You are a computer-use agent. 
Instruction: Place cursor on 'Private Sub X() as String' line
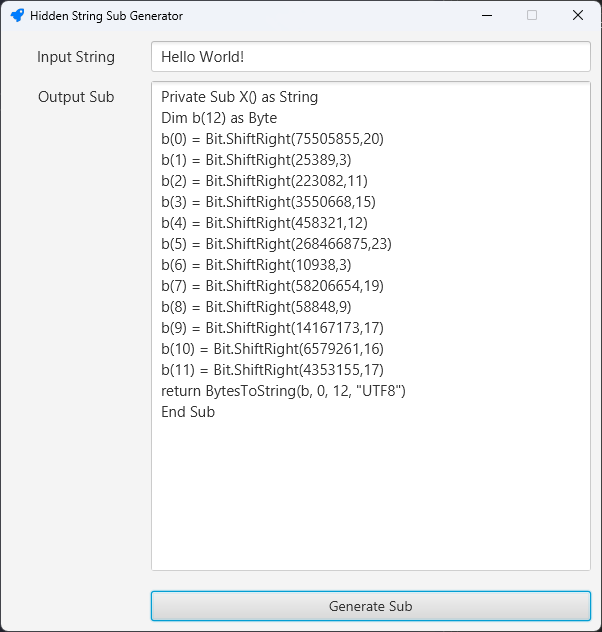click(x=239, y=97)
